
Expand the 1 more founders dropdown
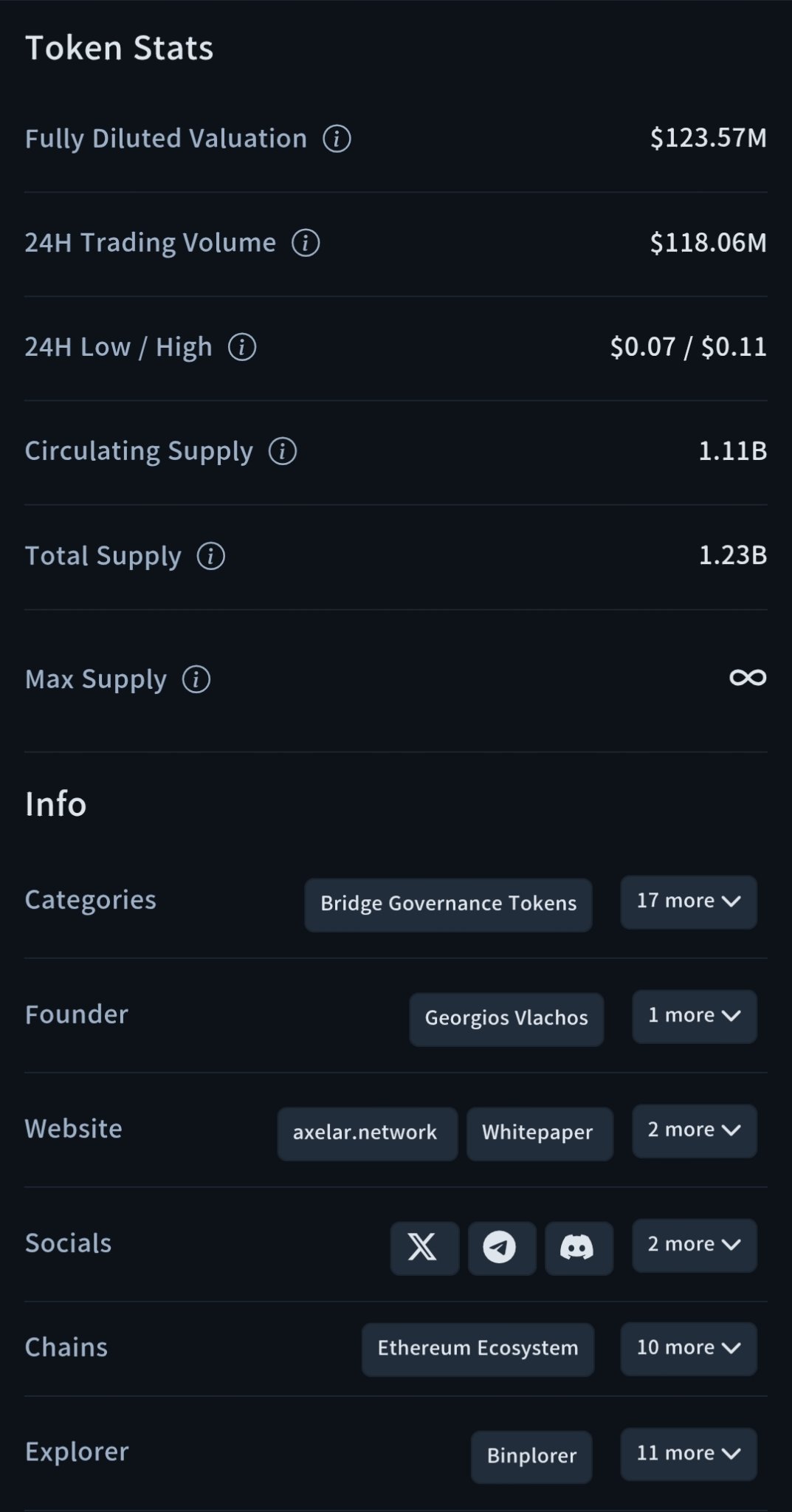694,1016
